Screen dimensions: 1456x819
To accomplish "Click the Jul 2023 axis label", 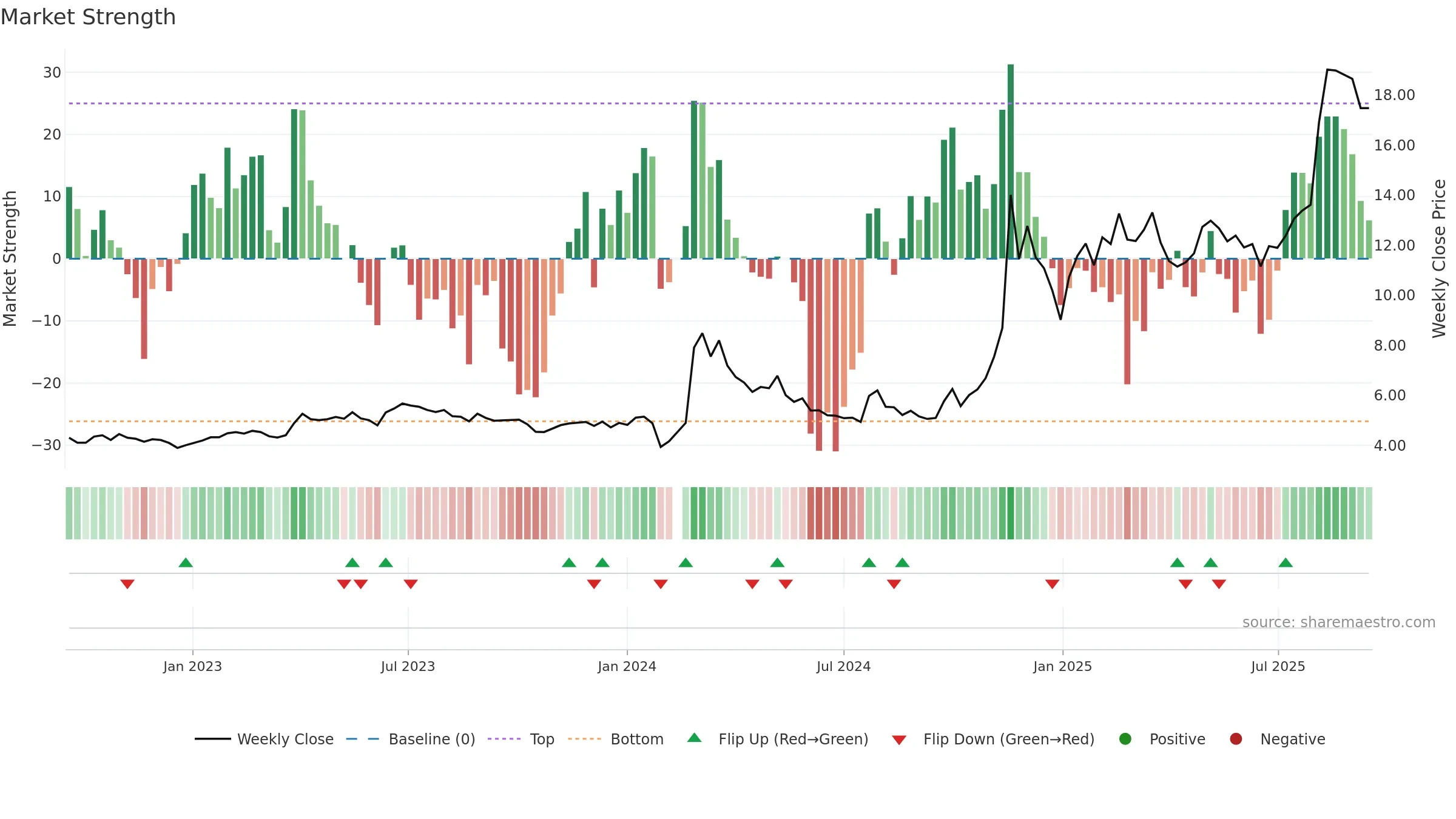I will tap(408, 666).
